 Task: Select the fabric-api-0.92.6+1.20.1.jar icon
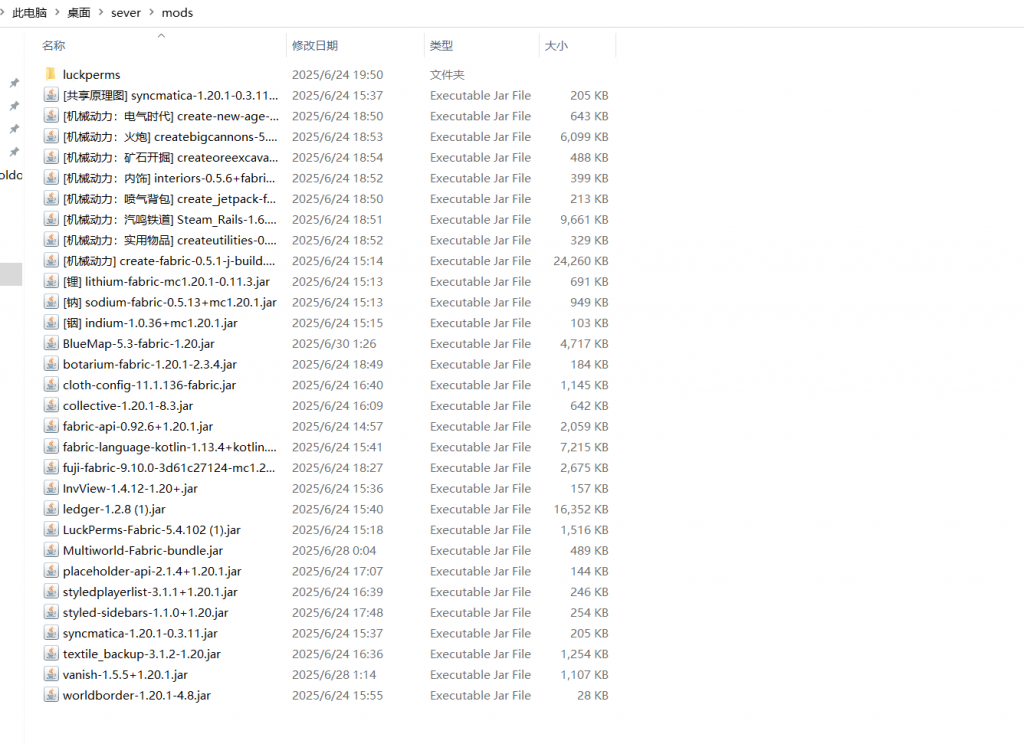51,426
